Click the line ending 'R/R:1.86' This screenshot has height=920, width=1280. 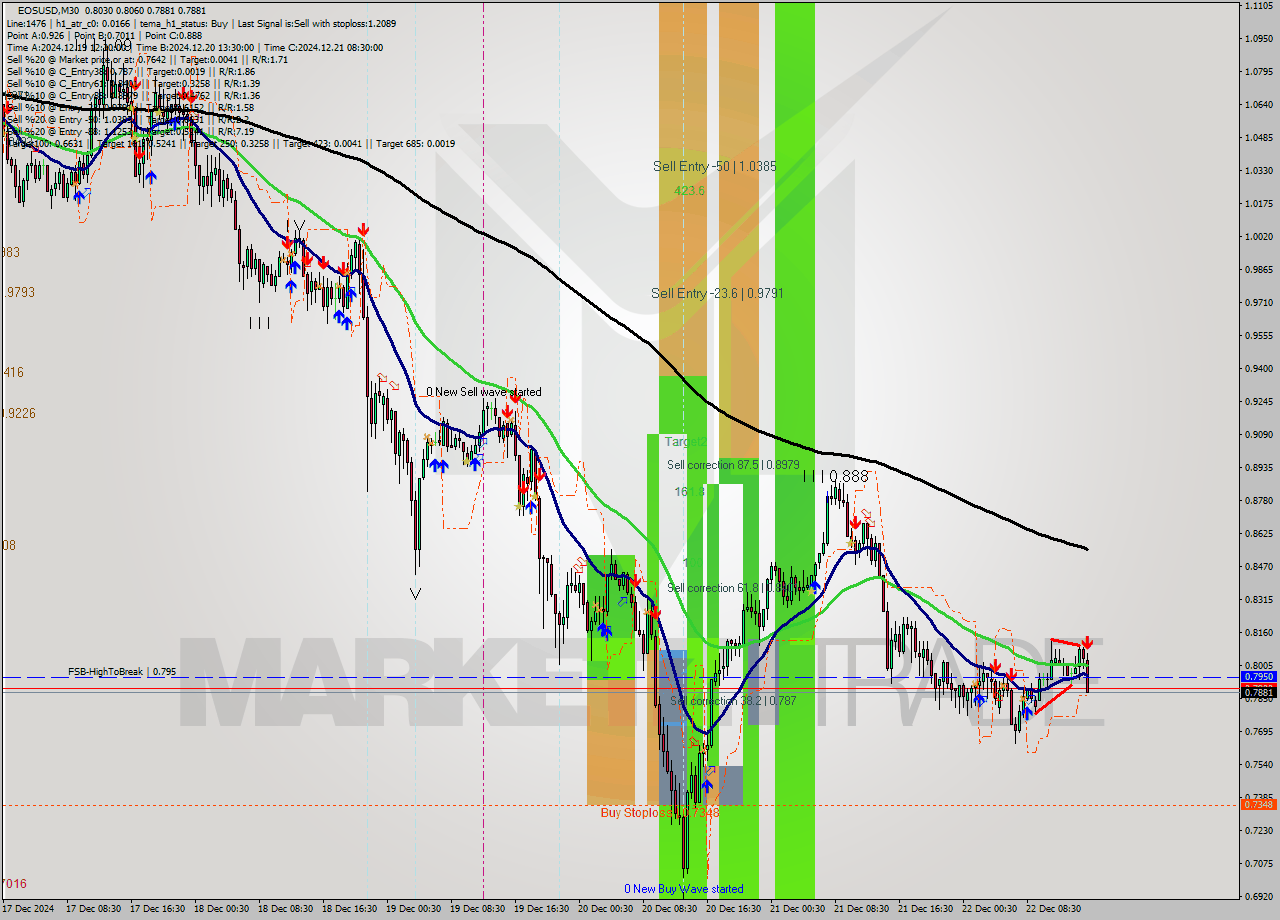tap(130, 71)
